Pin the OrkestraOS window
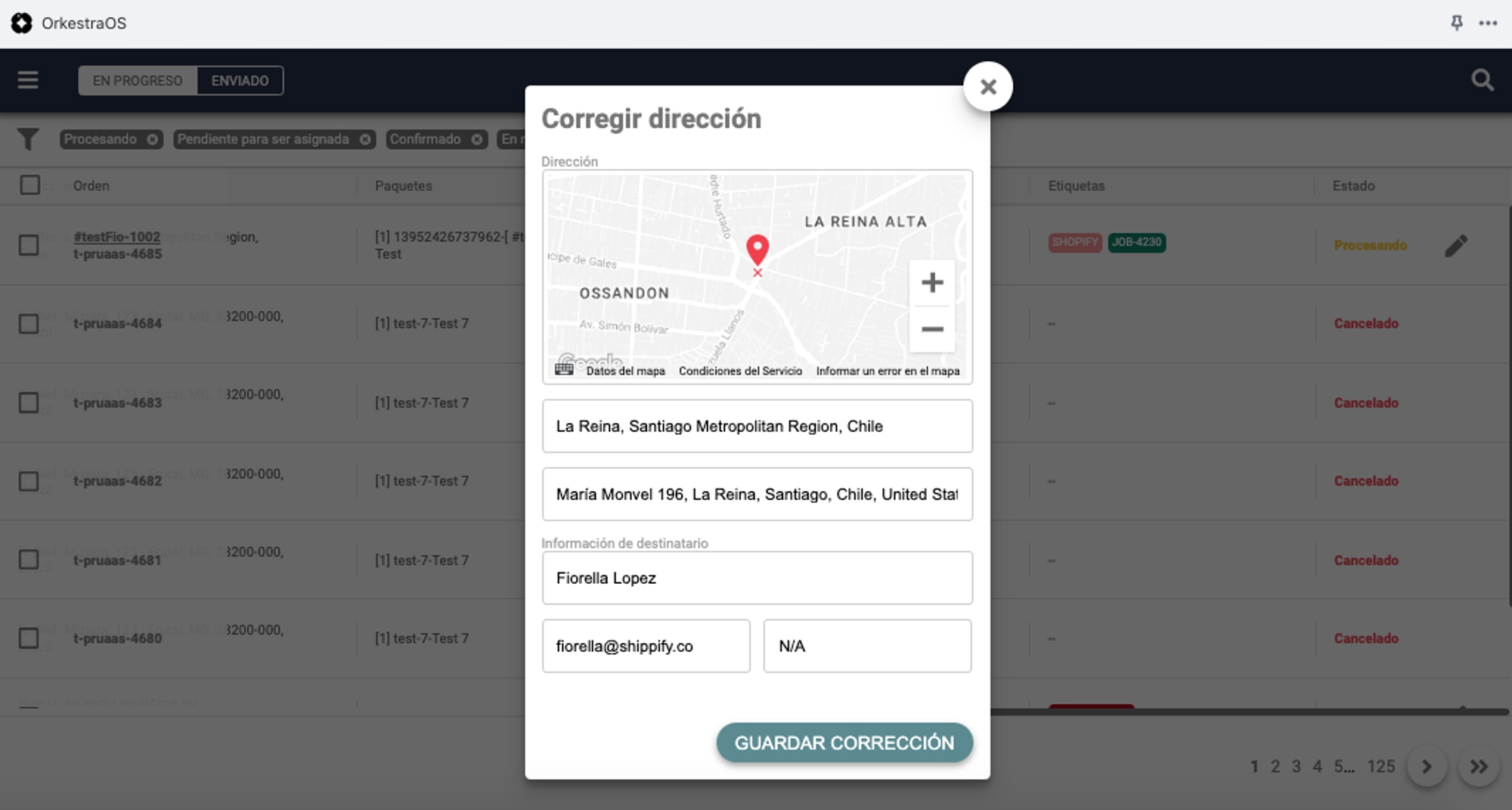Image resolution: width=1512 pixels, height=810 pixels. point(1456,23)
